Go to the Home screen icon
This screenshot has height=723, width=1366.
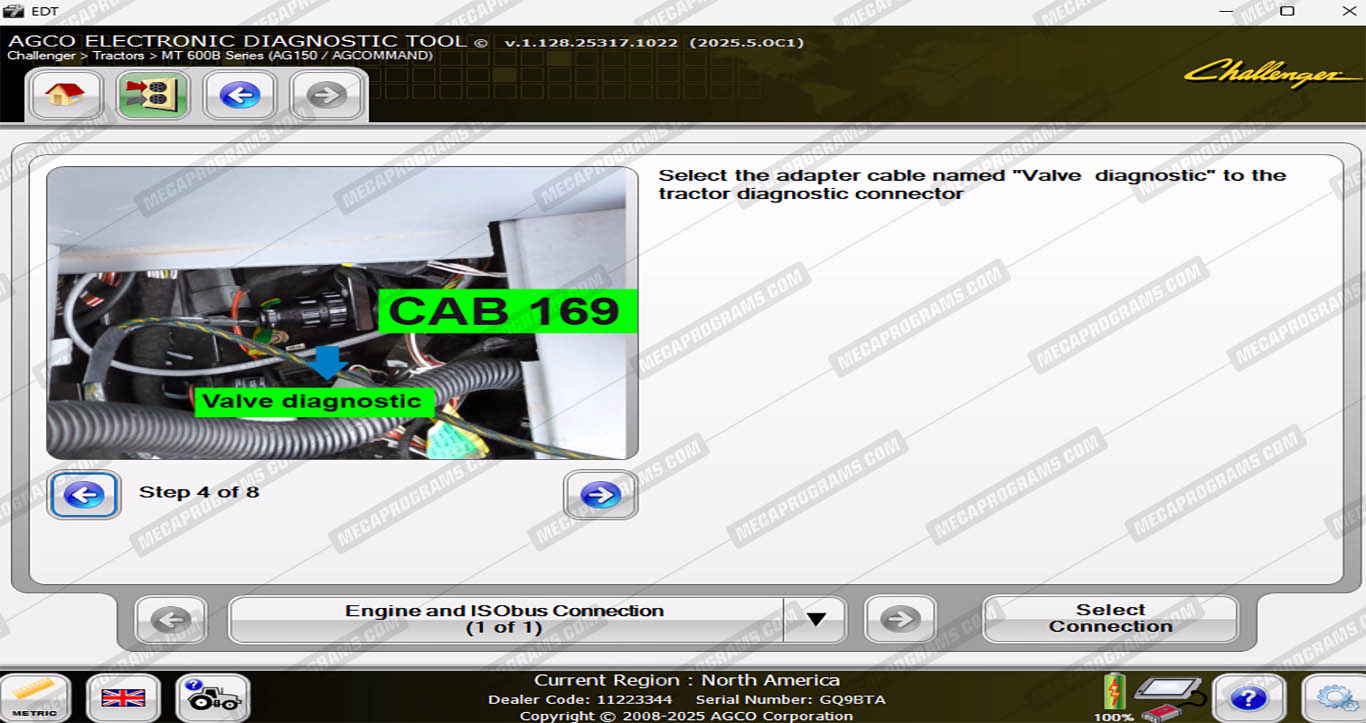66,96
